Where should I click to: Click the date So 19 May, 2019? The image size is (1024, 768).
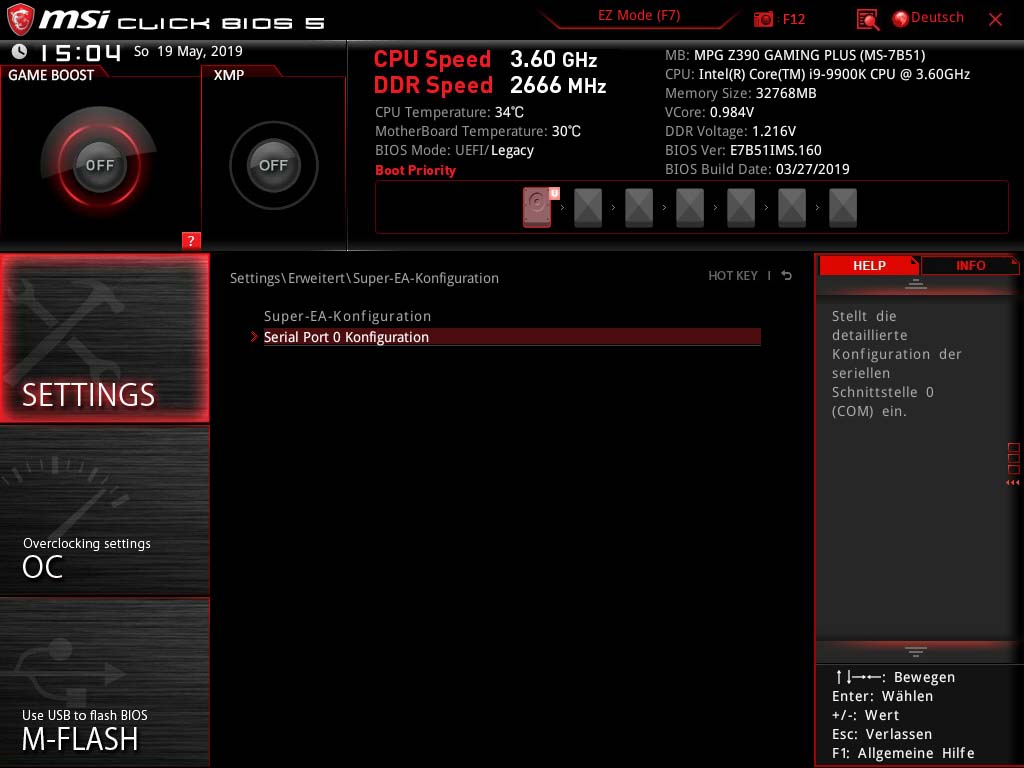[188, 51]
